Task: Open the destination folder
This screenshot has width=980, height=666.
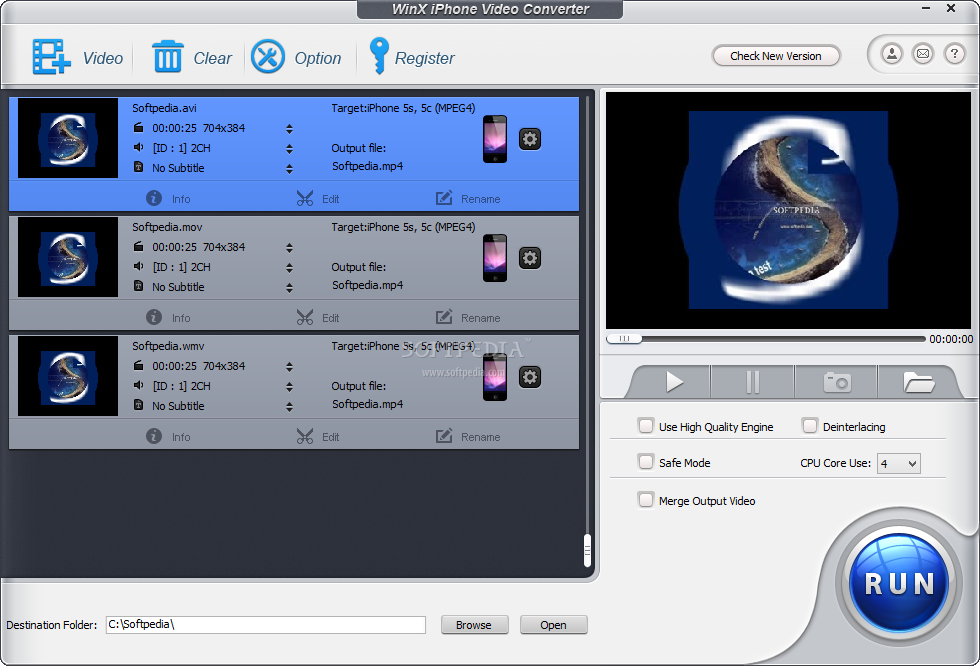Action: pyautogui.click(x=553, y=625)
